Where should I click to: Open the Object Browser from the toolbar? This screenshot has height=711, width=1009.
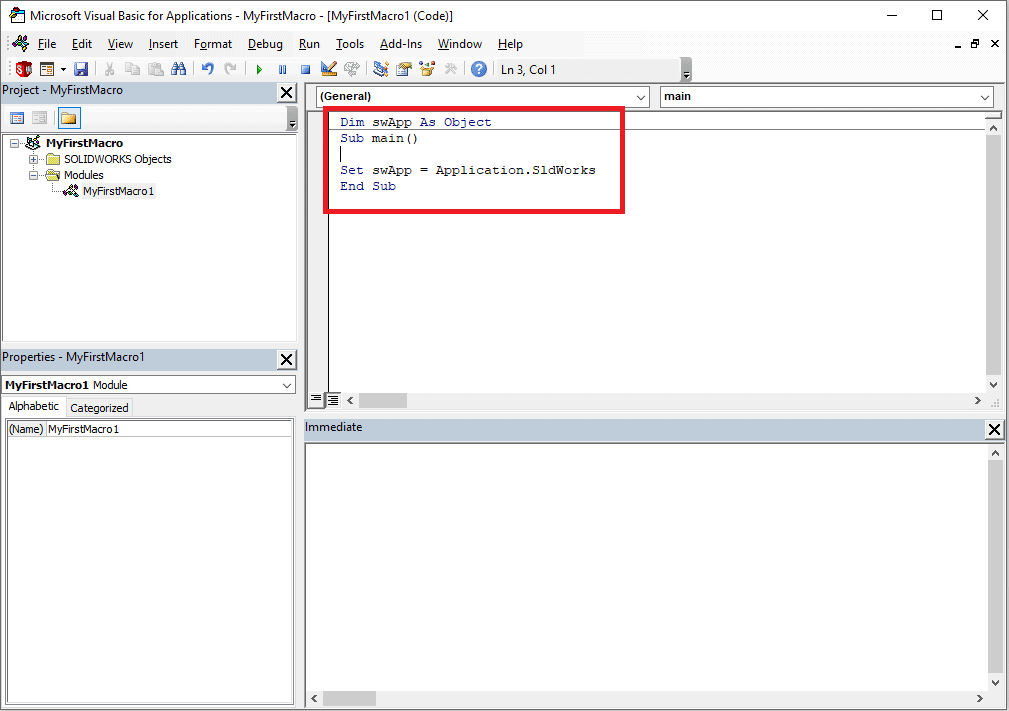coord(427,69)
